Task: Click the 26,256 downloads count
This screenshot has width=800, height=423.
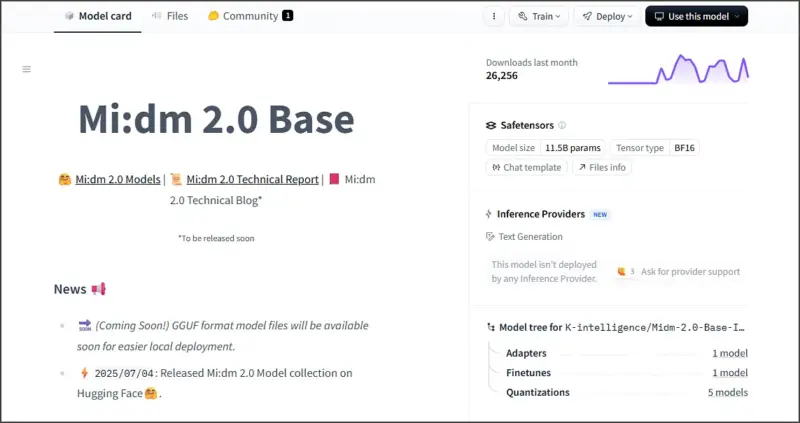Action: tap(502, 76)
